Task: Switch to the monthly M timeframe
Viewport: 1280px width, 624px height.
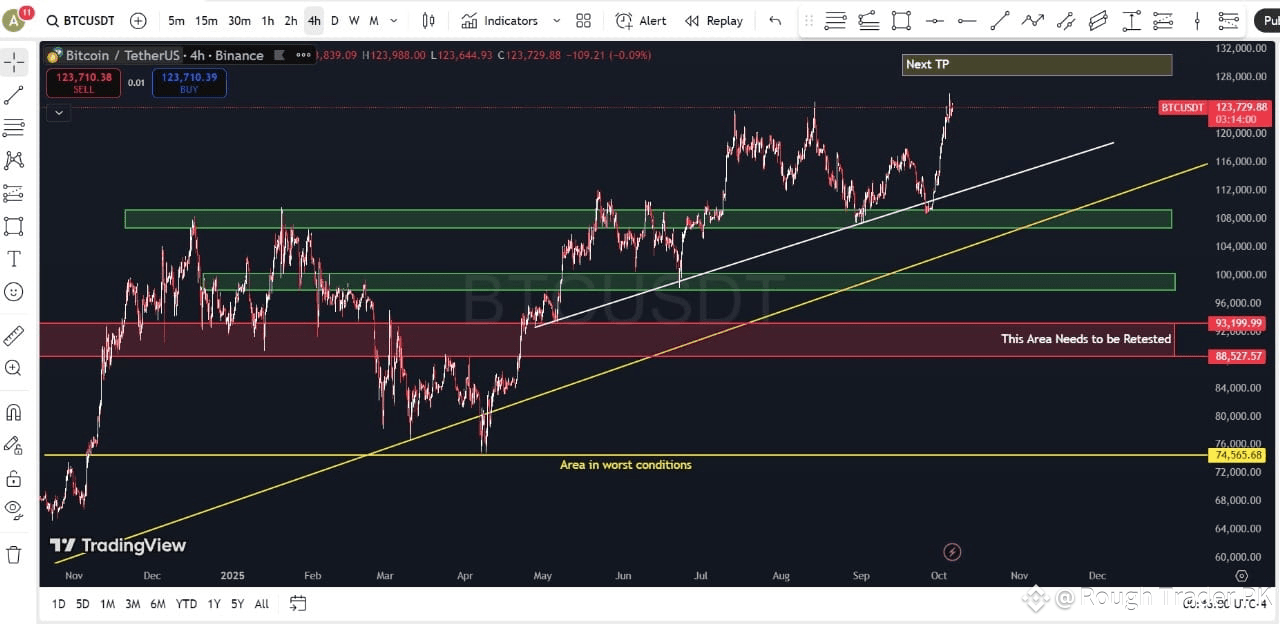Action: [x=373, y=21]
